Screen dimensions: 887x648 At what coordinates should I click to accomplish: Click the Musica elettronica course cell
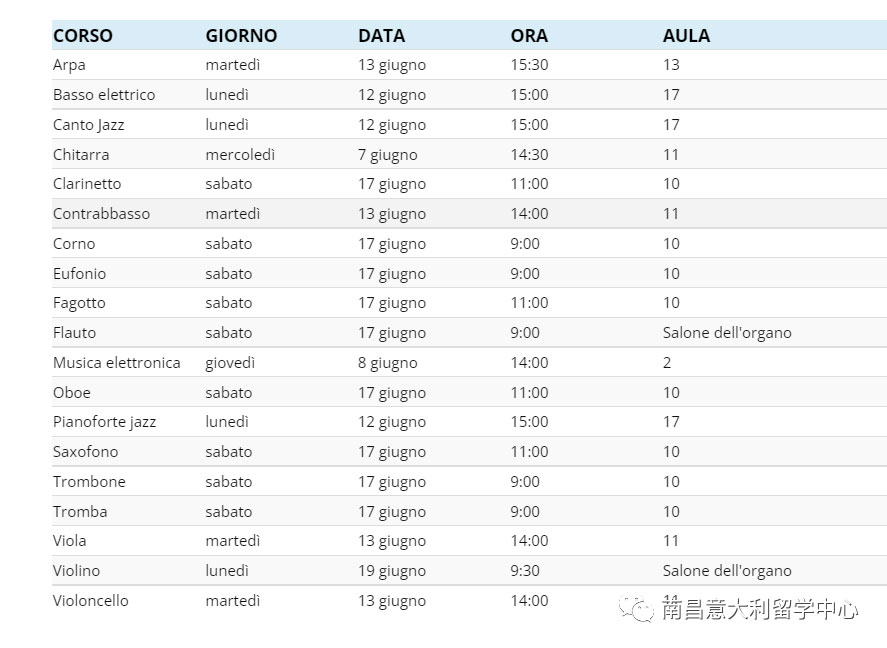pyautogui.click(x=117, y=362)
